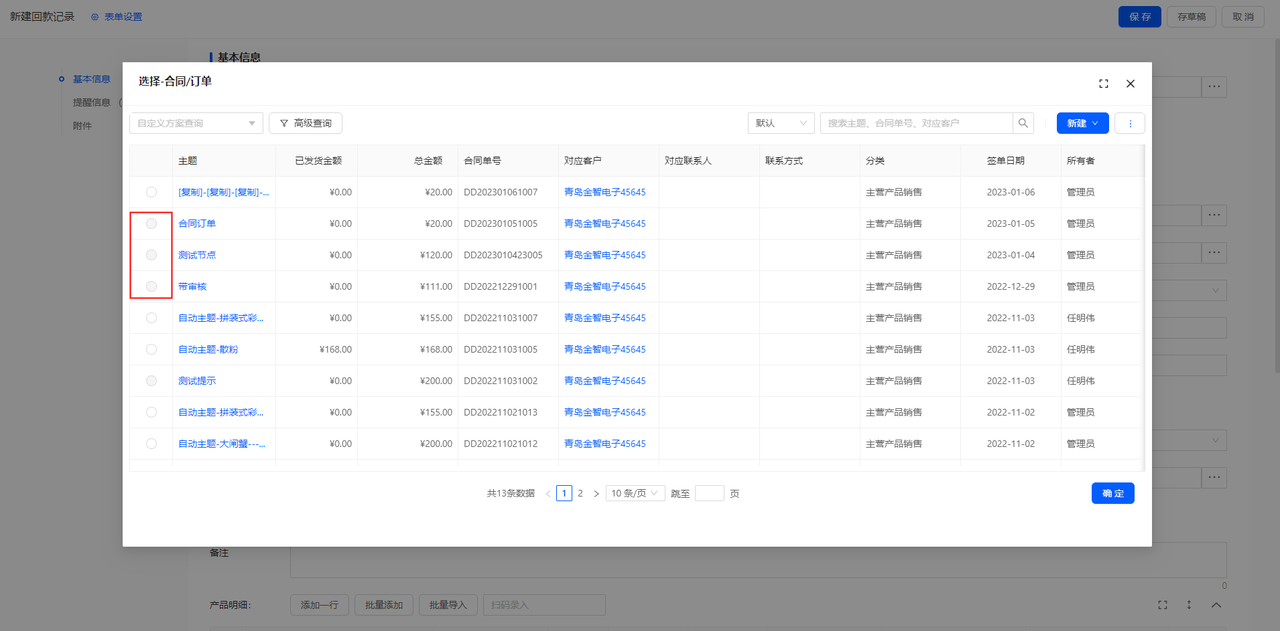Click the blue 确定 button
This screenshot has width=1280, height=631.
(1113, 493)
